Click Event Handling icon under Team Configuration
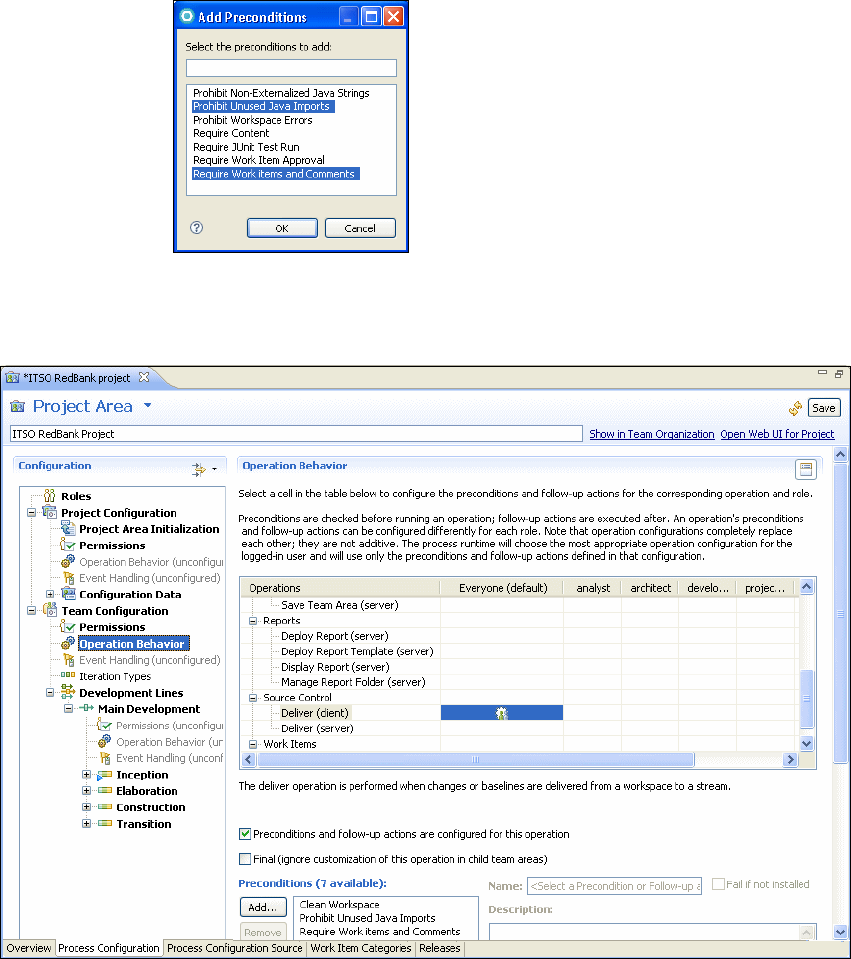This screenshot has width=851, height=959. coord(69,660)
